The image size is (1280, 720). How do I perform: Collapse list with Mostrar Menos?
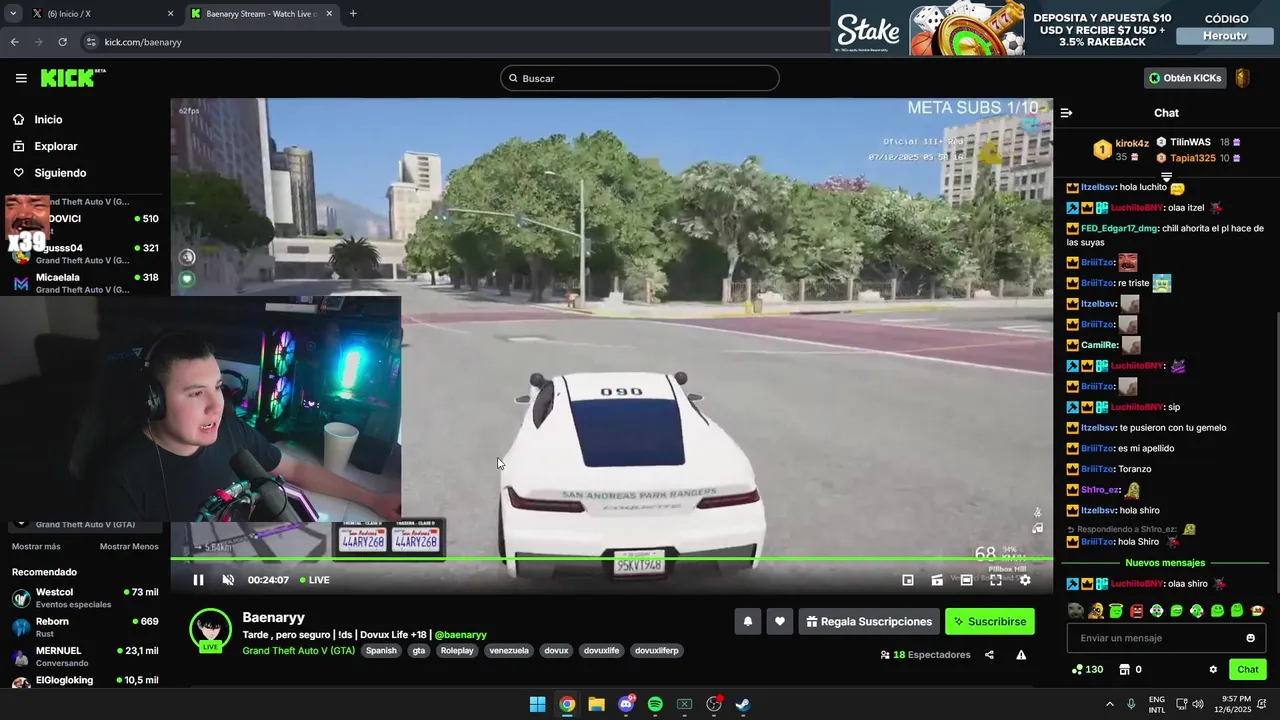[129, 547]
